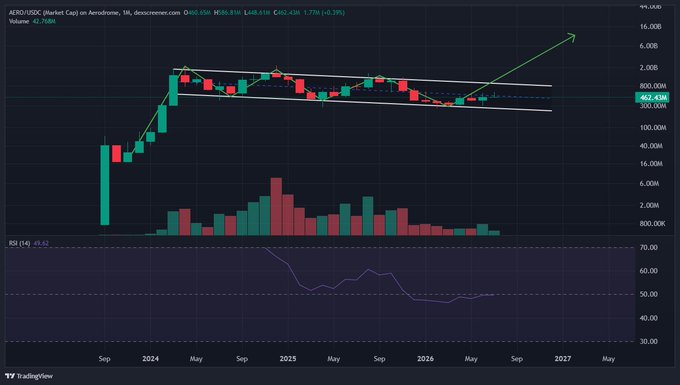This screenshot has height=385, width=680.
Task: Click the RSI 40.00 scale label
Action: click(x=648, y=318)
